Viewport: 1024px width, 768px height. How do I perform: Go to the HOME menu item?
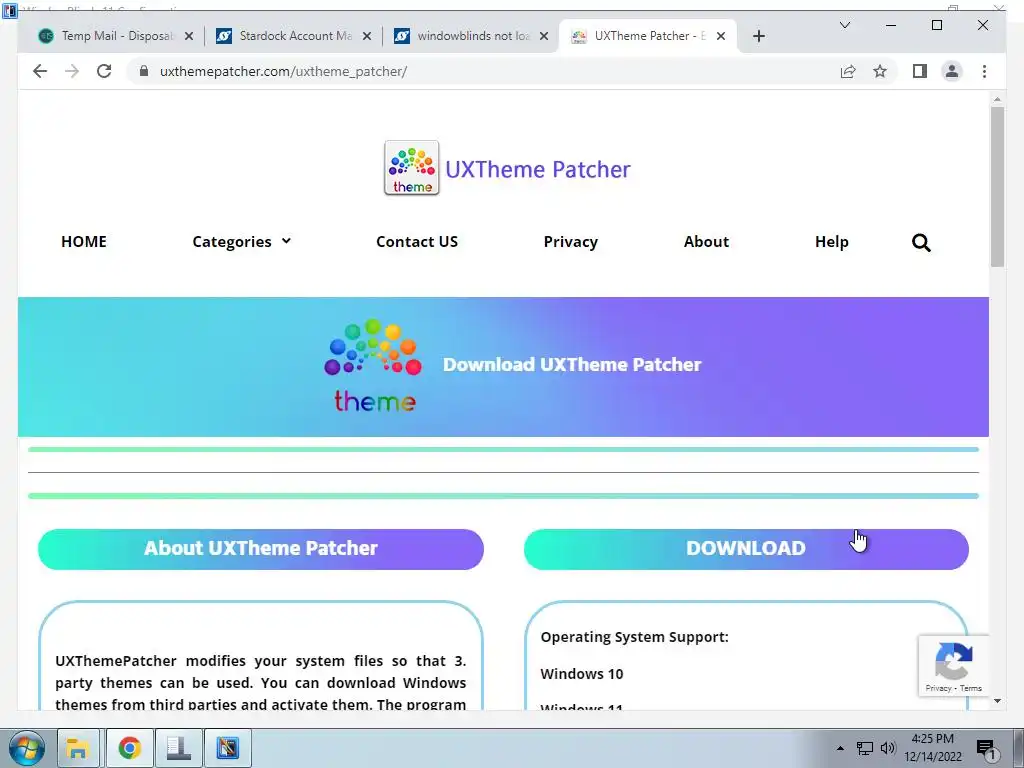point(84,242)
